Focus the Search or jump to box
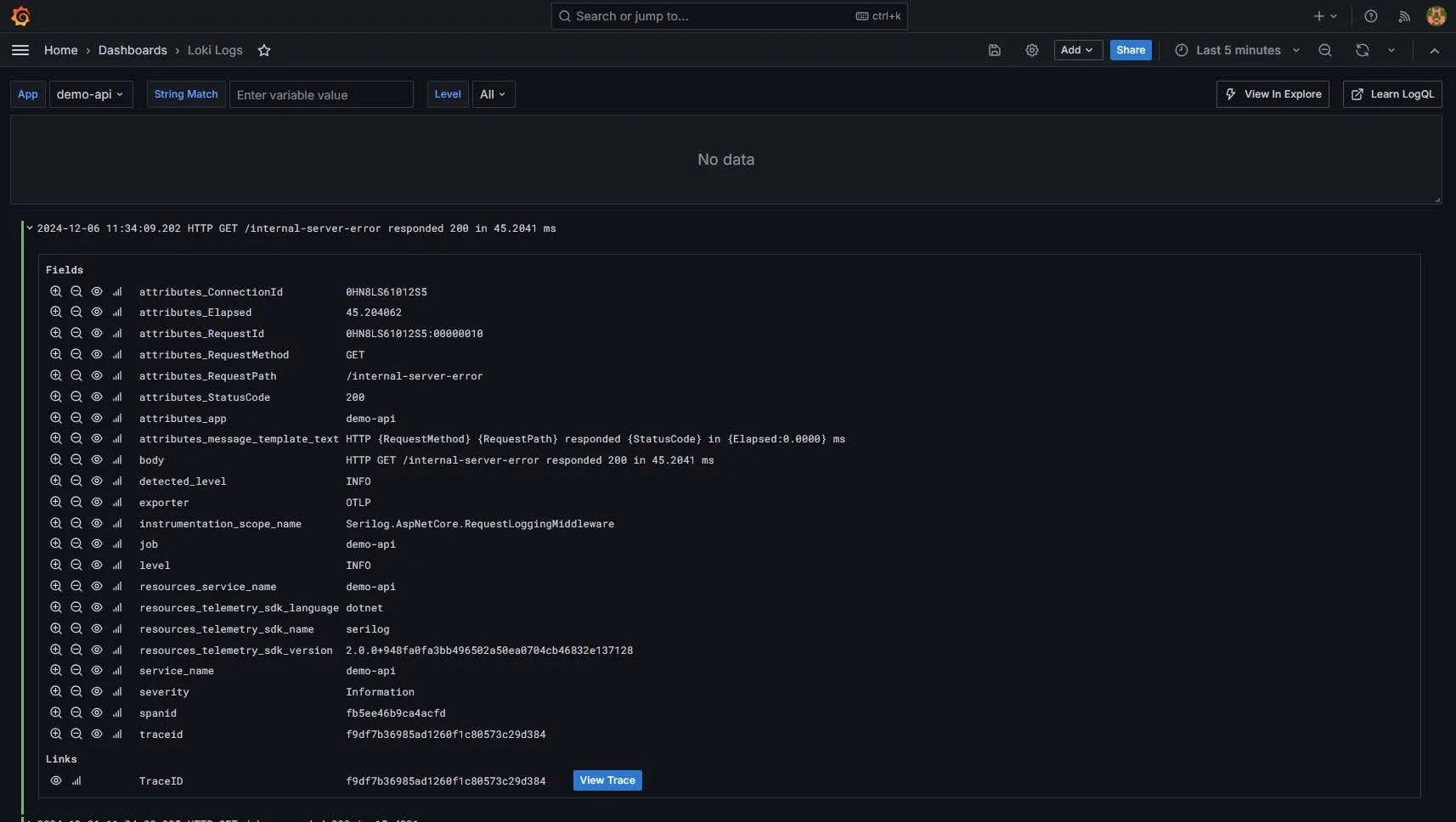Viewport: 1456px width, 822px height. tap(729, 16)
